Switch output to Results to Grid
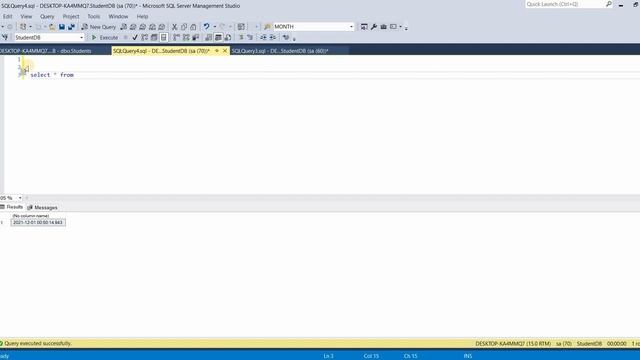The height and width of the screenshot is (360, 640). pos(218,38)
